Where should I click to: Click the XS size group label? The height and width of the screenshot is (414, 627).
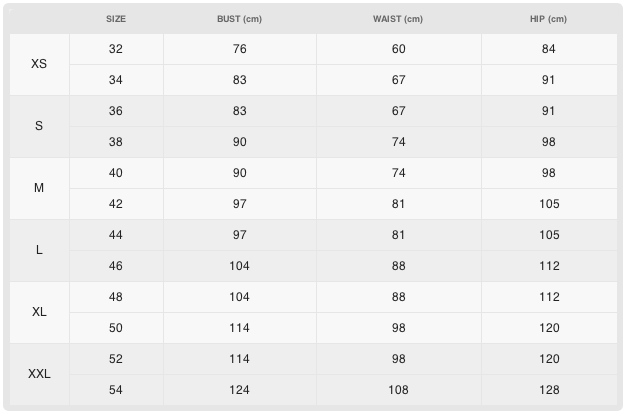click(39, 64)
